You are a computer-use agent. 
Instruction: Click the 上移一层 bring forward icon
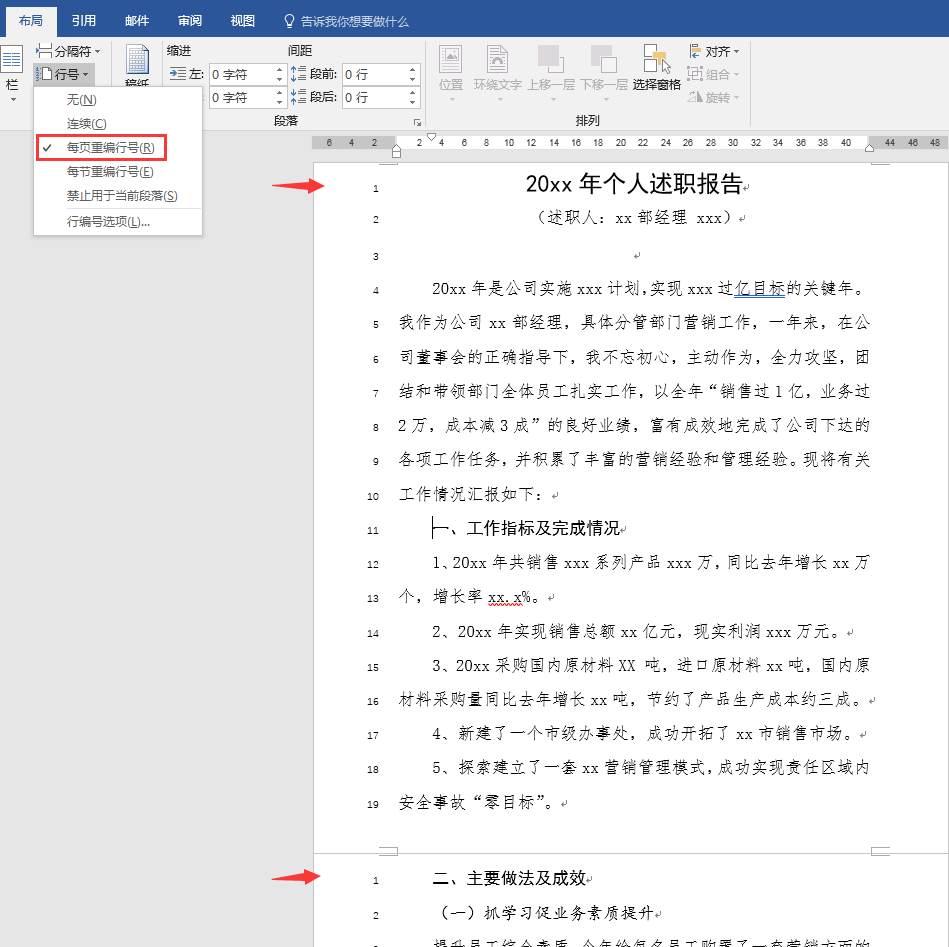point(550,60)
